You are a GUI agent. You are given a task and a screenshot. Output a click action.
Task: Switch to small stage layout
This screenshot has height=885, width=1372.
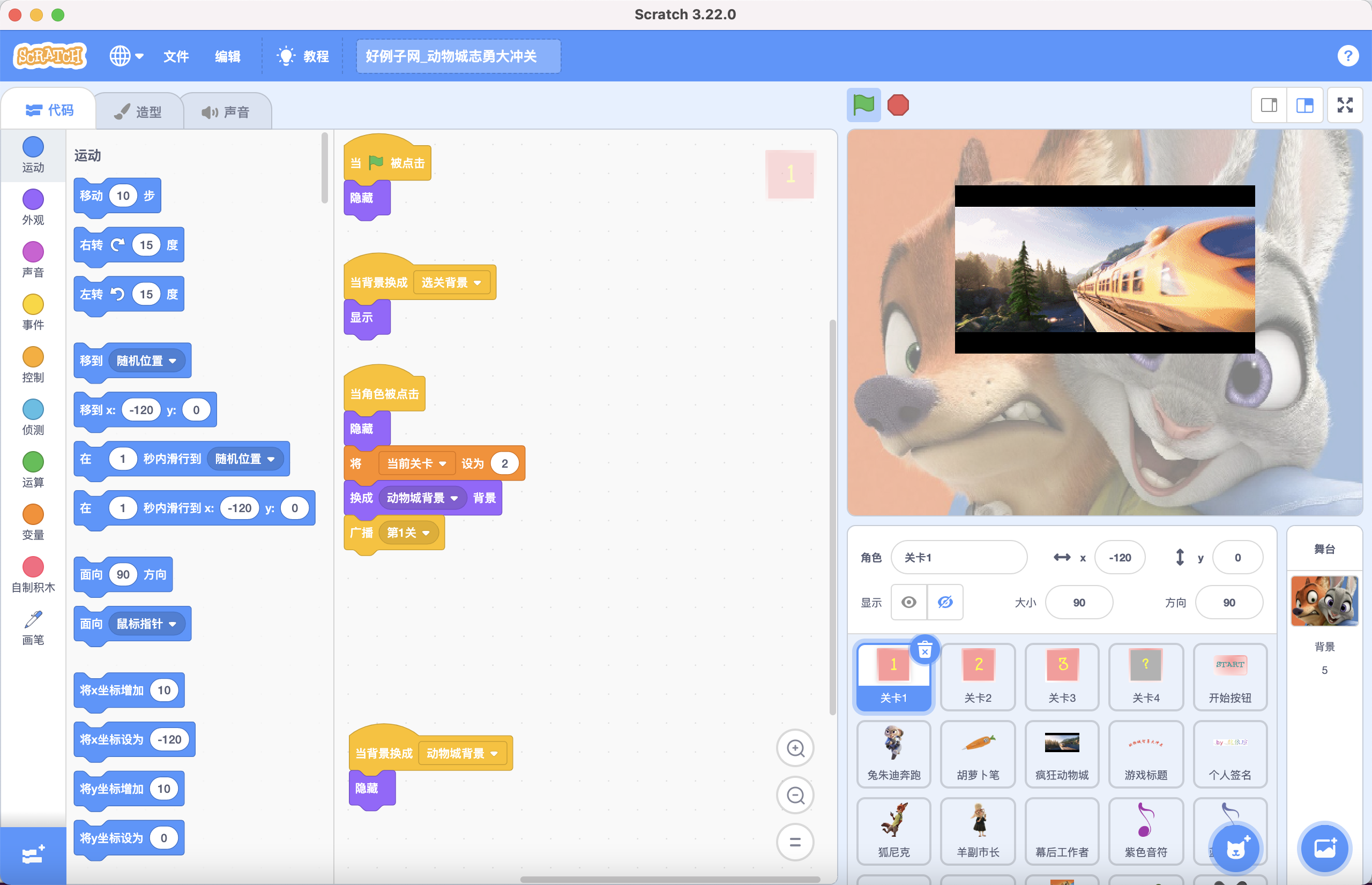1269,105
